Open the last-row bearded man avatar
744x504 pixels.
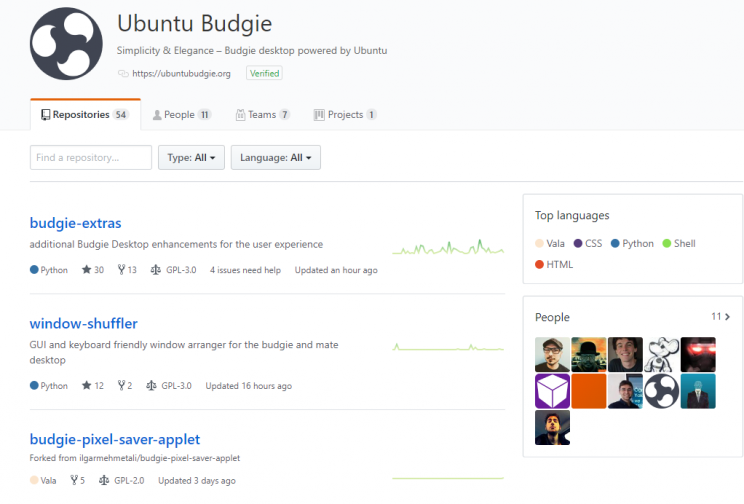click(552, 428)
